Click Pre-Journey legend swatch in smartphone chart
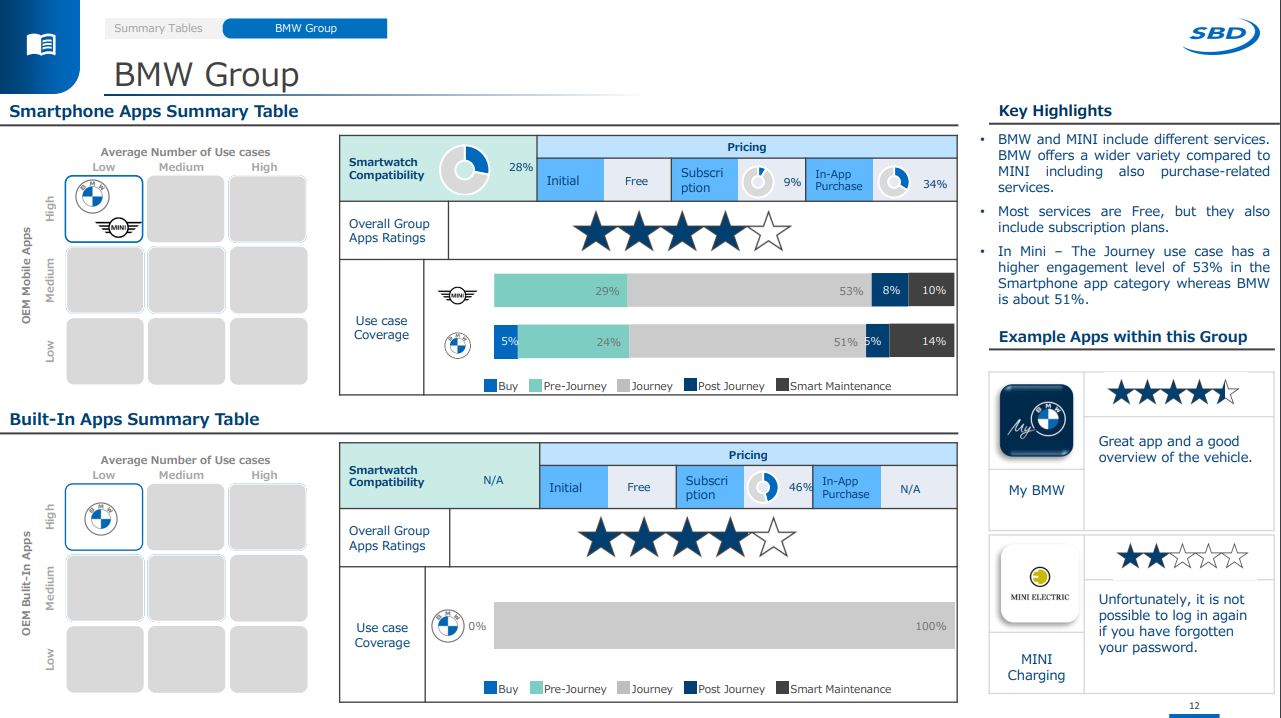 535,385
